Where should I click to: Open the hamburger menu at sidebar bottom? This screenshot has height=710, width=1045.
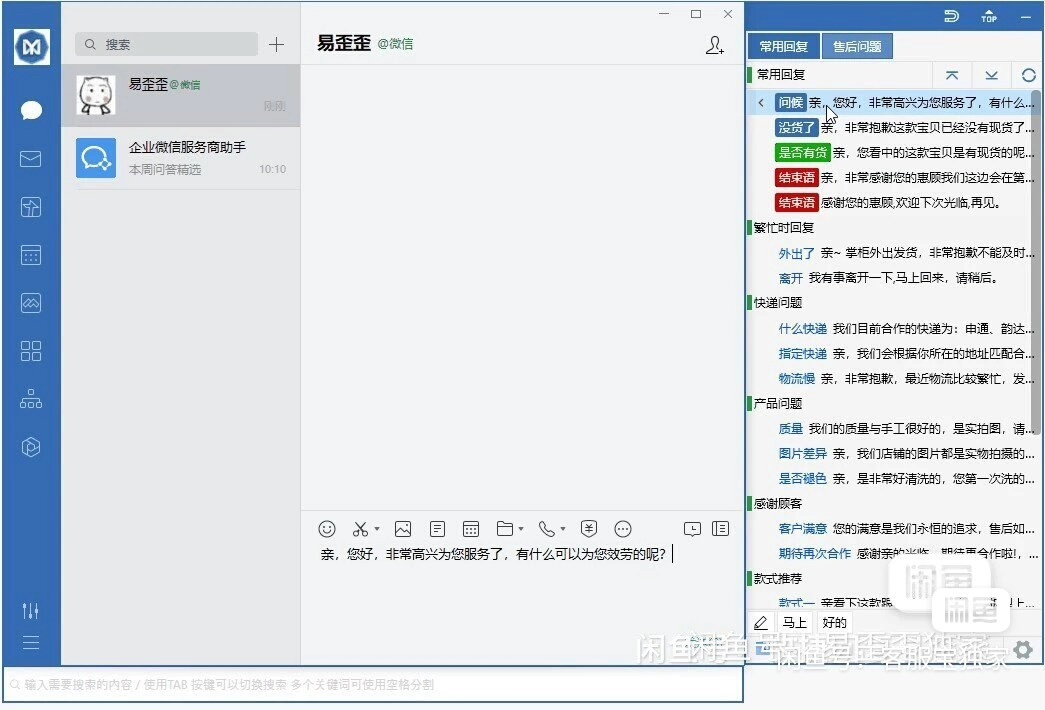(x=31, y=643)
